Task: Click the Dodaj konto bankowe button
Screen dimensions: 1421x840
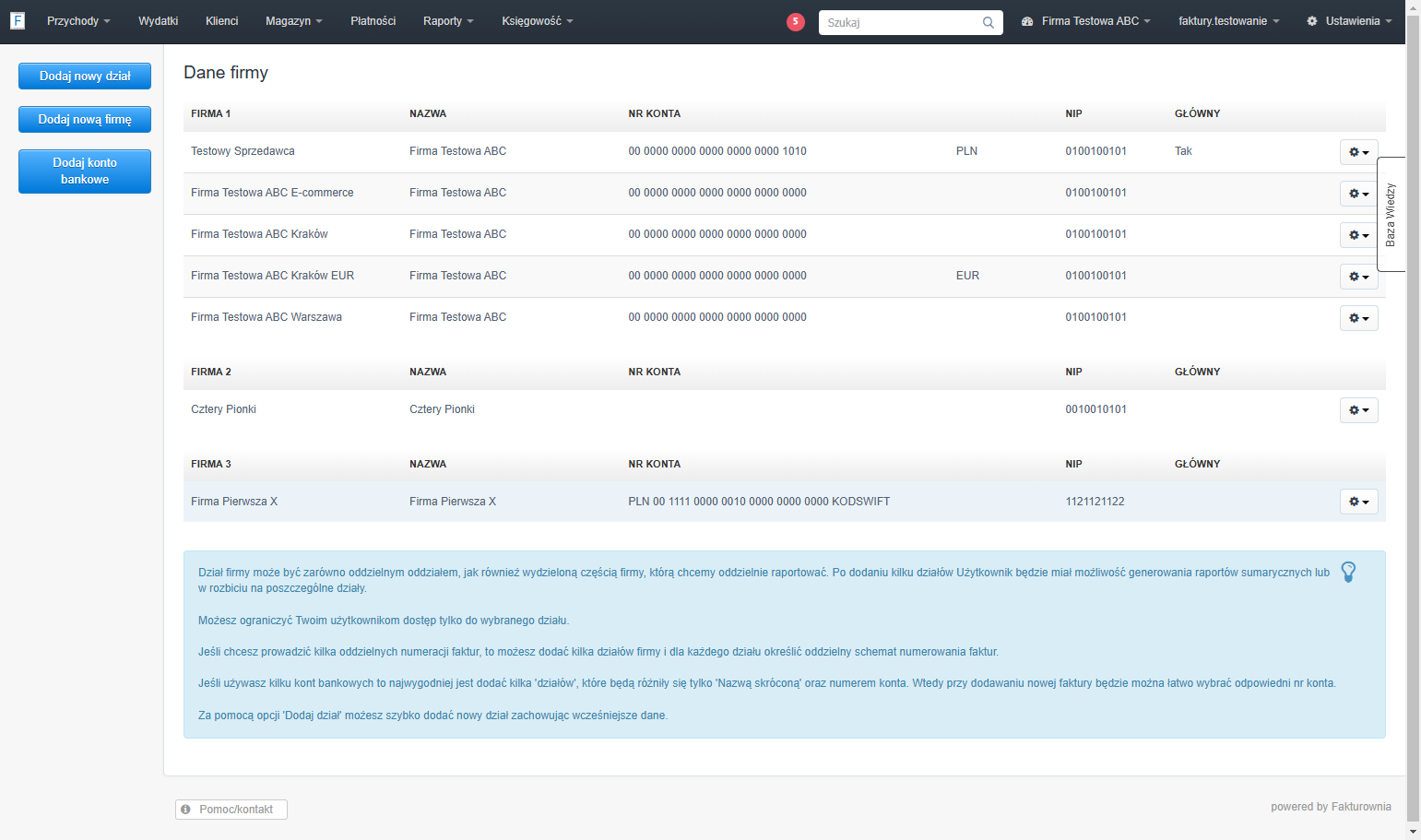Action: pyautogui.click(x=85, y=172)
